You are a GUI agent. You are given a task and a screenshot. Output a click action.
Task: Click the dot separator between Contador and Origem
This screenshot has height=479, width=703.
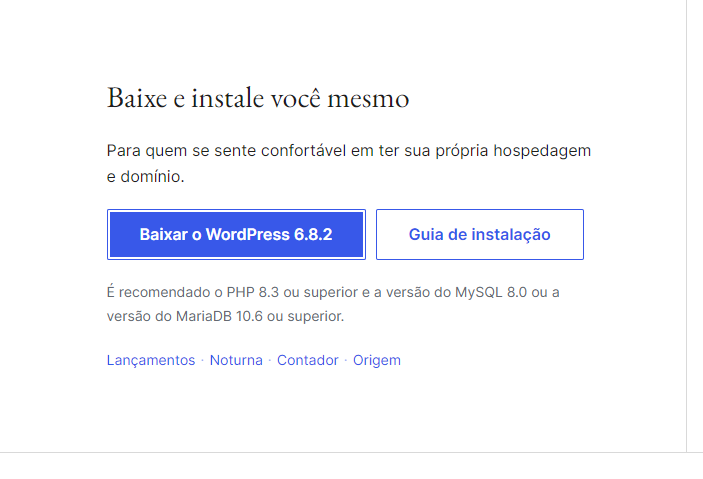pos(346,360)
